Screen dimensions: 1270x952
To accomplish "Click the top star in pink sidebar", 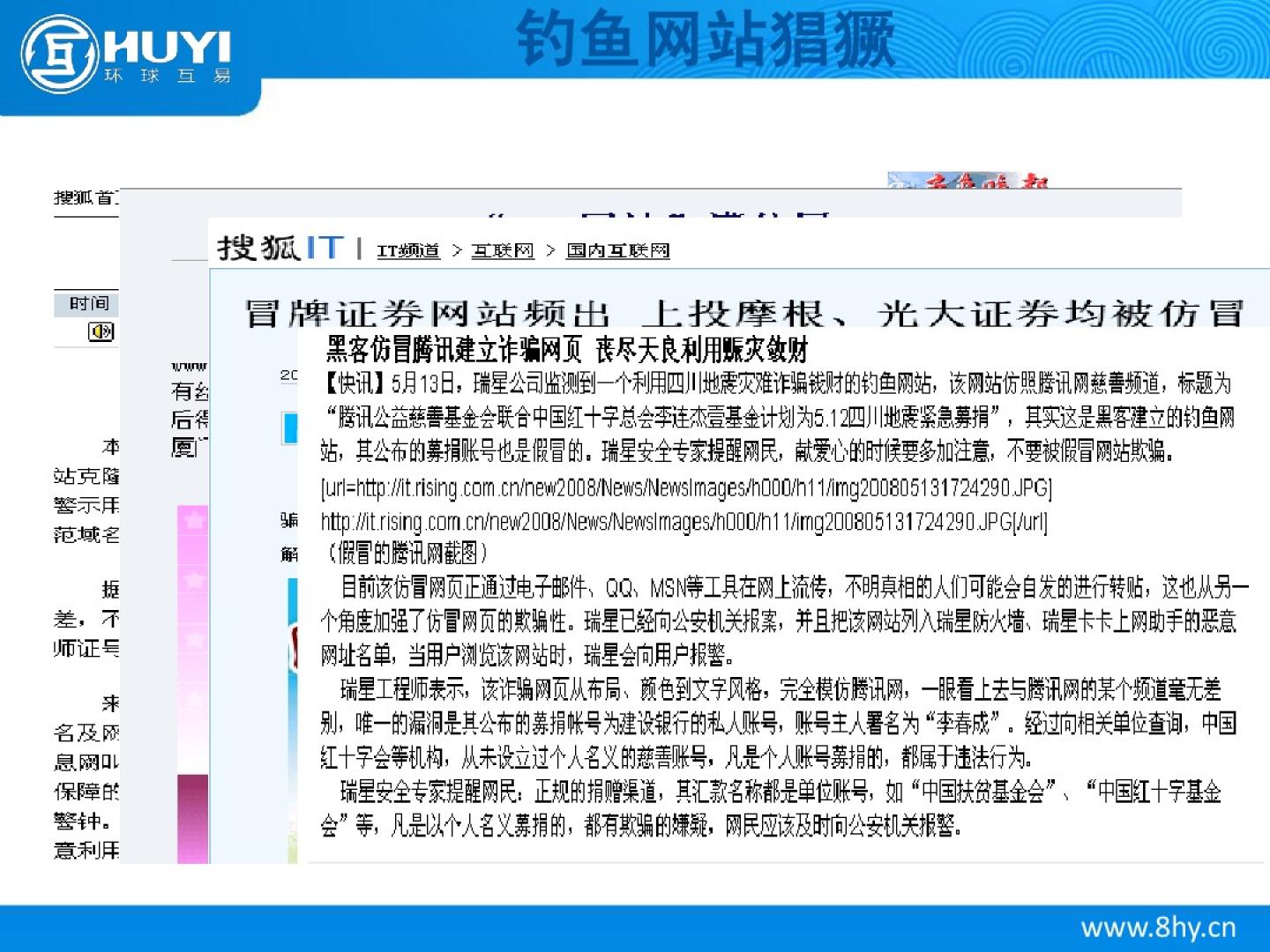I will pos(193,521).
